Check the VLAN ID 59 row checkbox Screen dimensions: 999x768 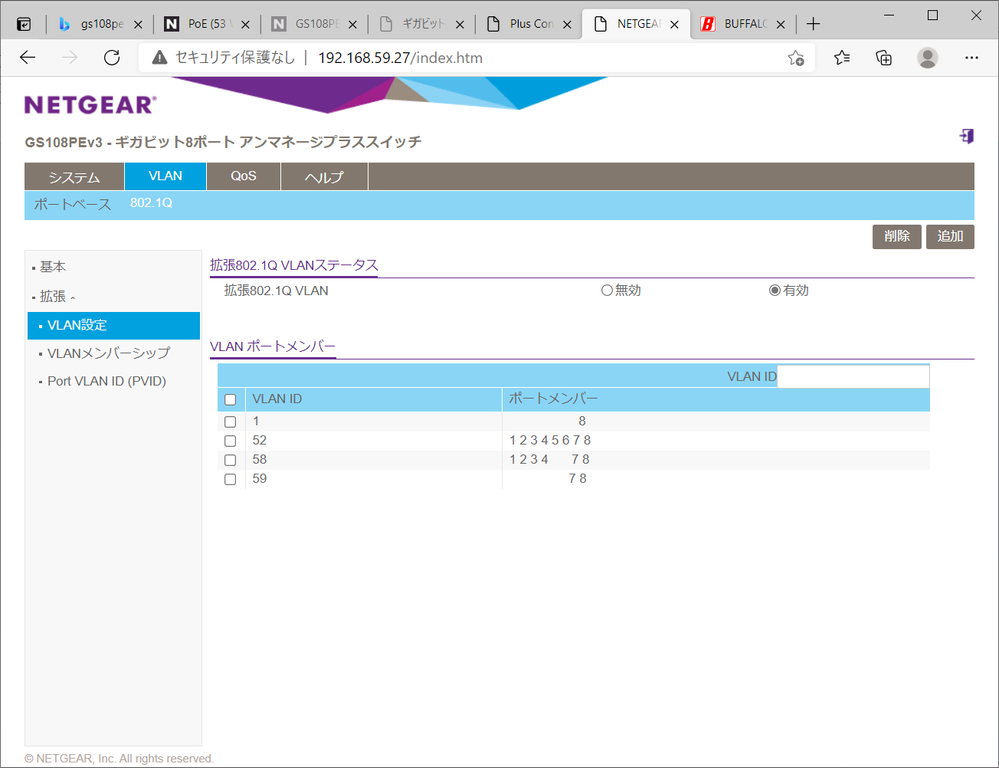tap(231, 479)
